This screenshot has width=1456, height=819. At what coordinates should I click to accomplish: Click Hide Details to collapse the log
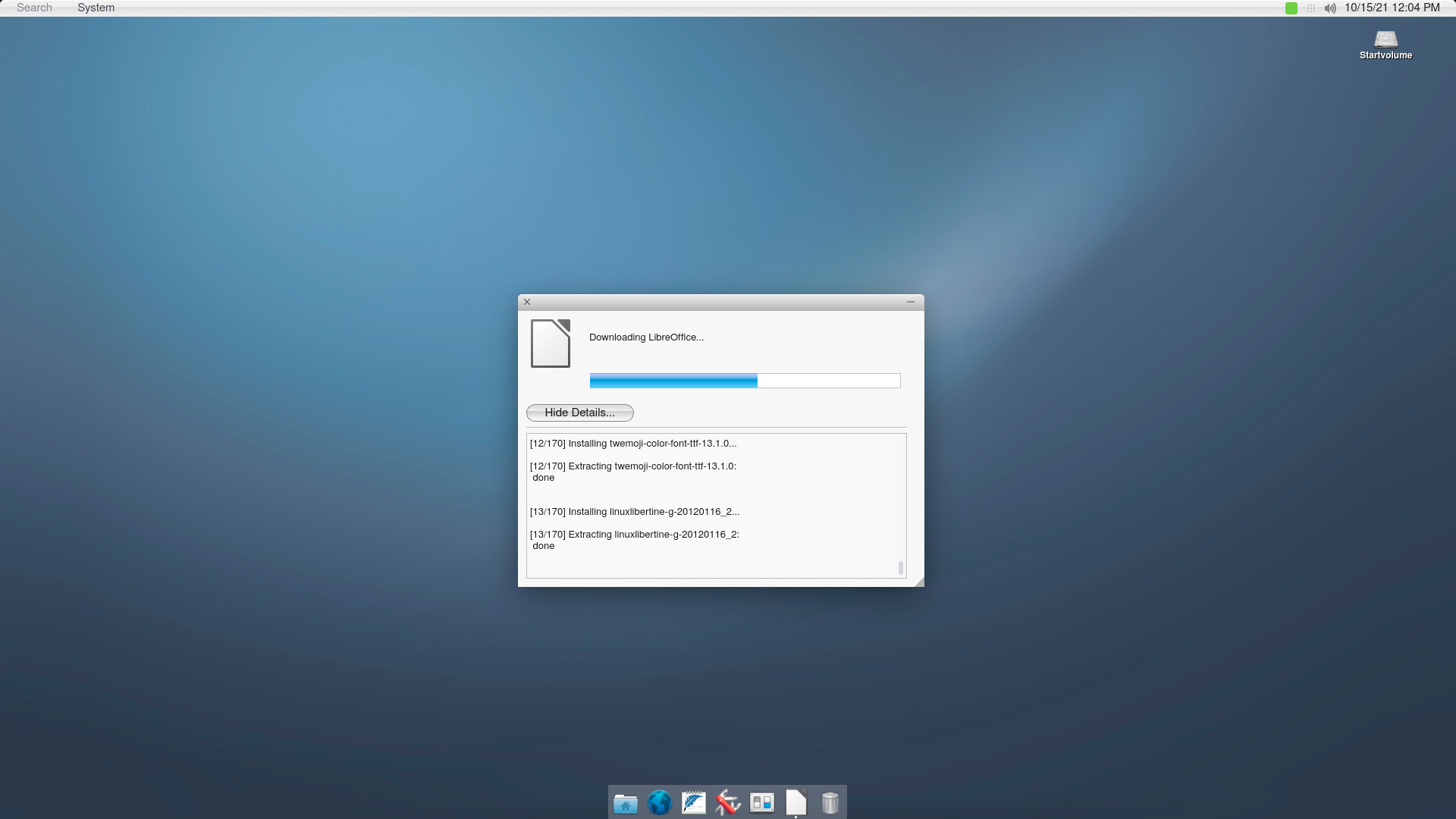click(579, 413)
